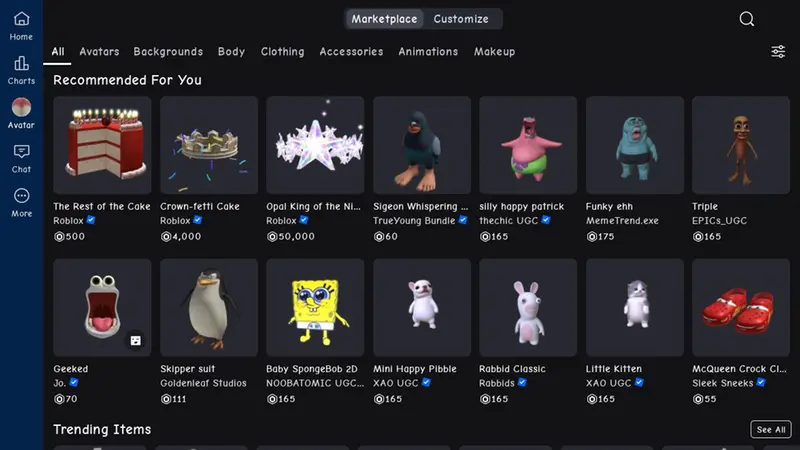Click the 60 Robux price
The image size is (800, 450).
[x=385, y=236]
